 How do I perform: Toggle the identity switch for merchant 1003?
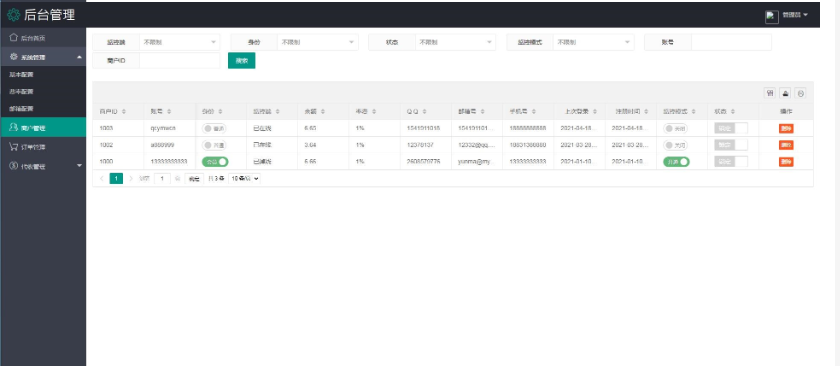(214, 129)
